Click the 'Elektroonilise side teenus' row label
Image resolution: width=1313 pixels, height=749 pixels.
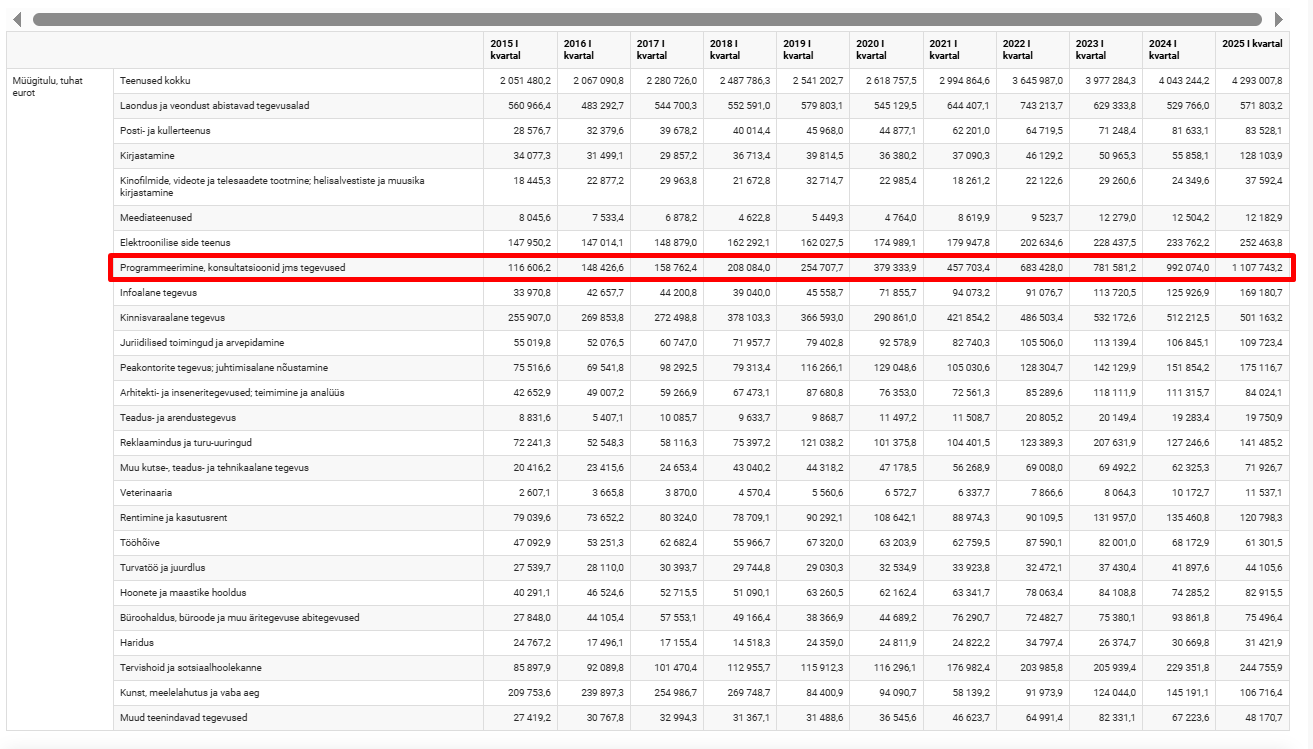pos(175,243)
